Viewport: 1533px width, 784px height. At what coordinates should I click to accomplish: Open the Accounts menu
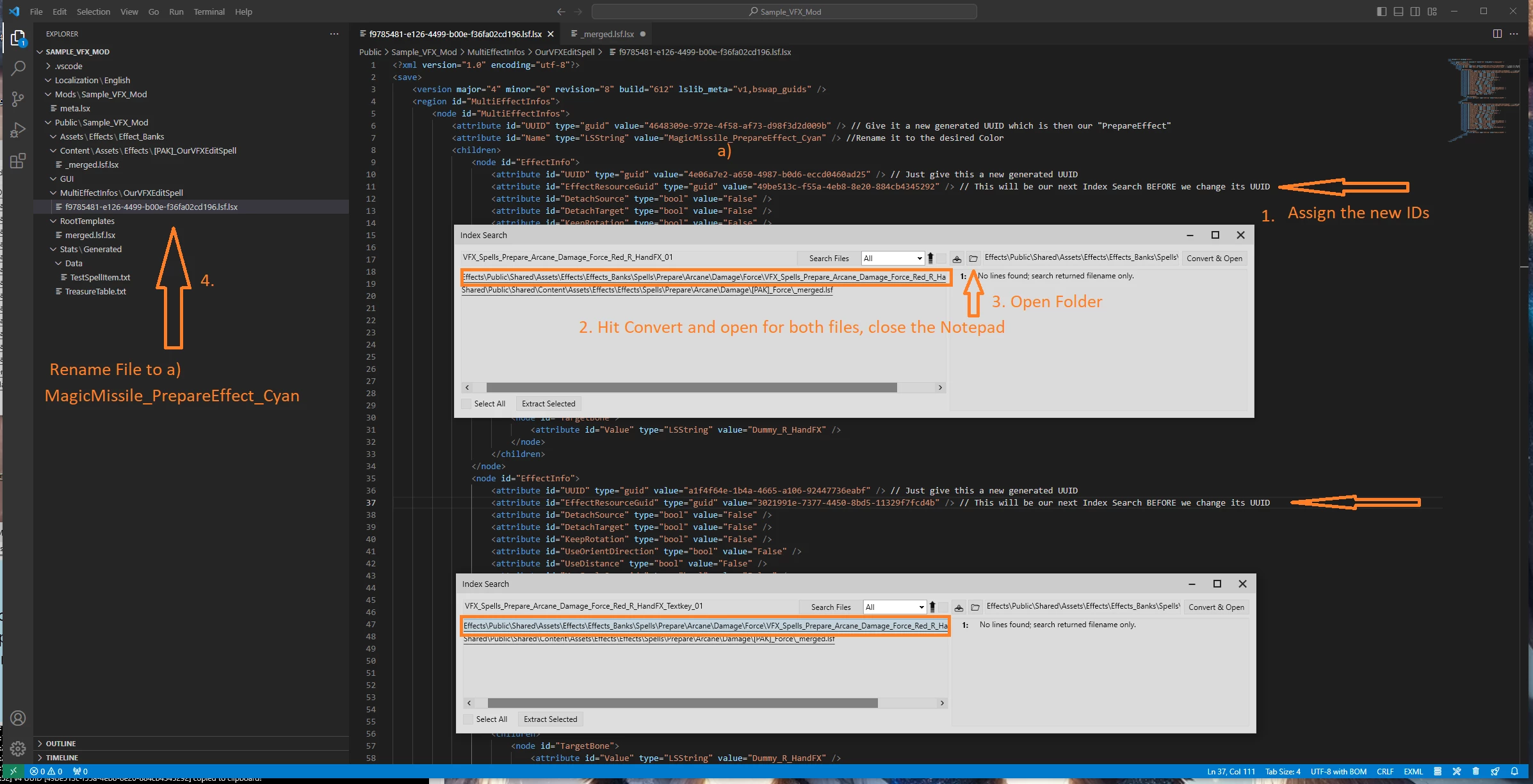pos(18,718)
